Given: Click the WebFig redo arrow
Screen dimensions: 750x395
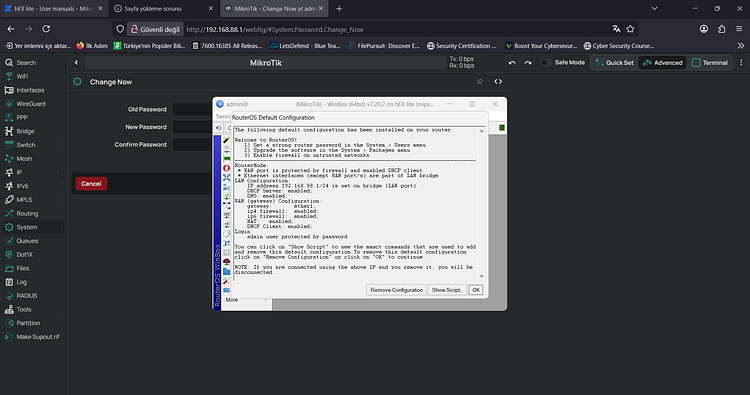Looking at the screenshot, I should point(528,63).
